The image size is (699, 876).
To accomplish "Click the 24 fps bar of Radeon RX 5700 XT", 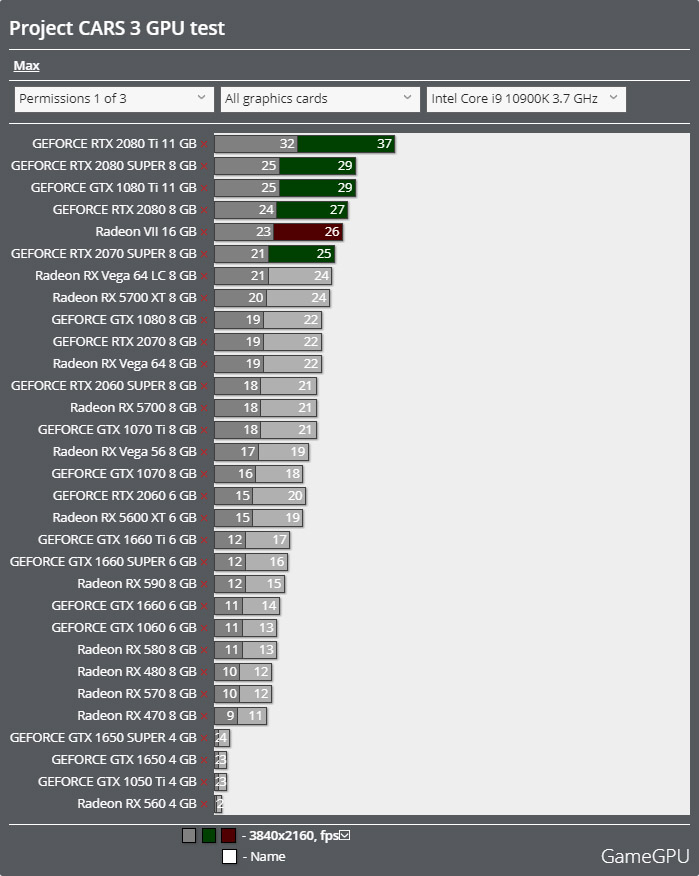I will pyautogui.click(x=298, y=298).
